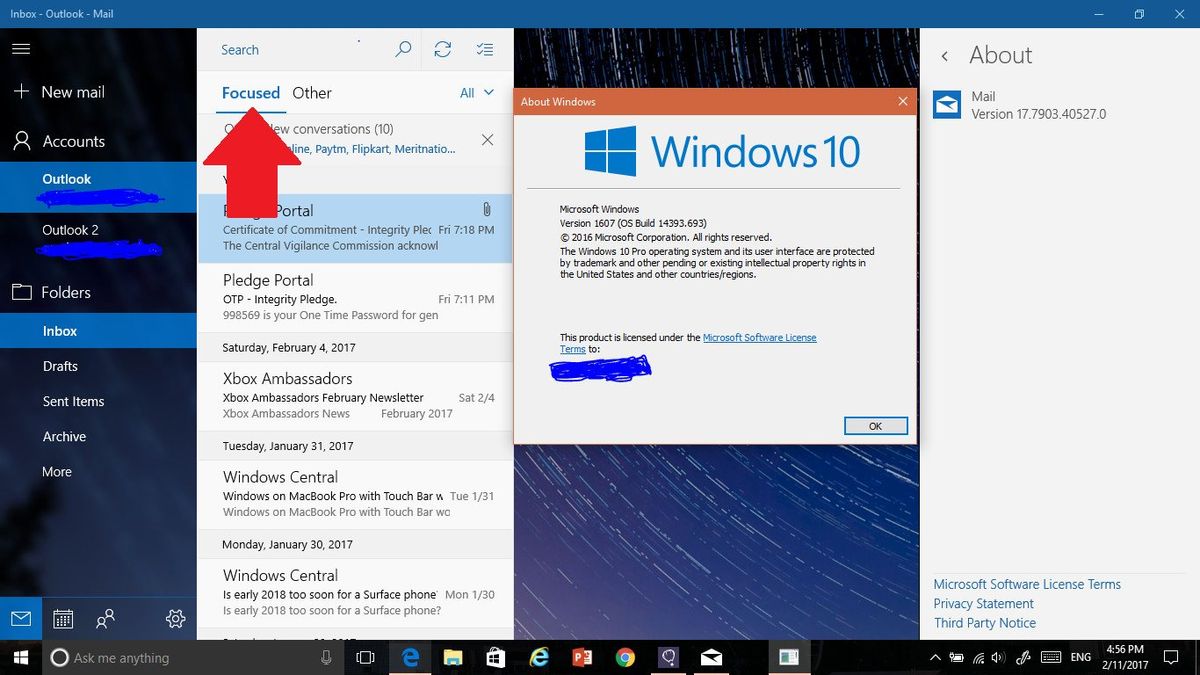Switch to Calendar using the calendar icon
The width and height of the screenshot is (1200, 675).
point(62,619)
